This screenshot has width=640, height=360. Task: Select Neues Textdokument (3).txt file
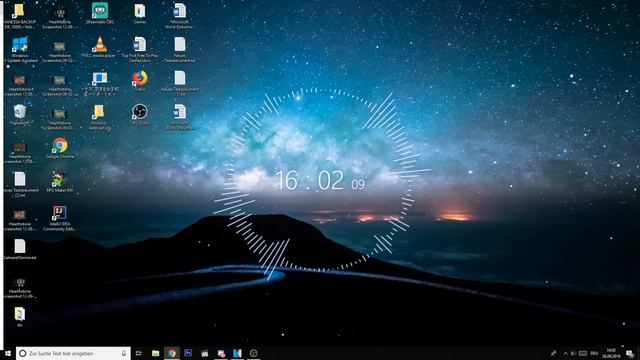(x=180, y=84)
